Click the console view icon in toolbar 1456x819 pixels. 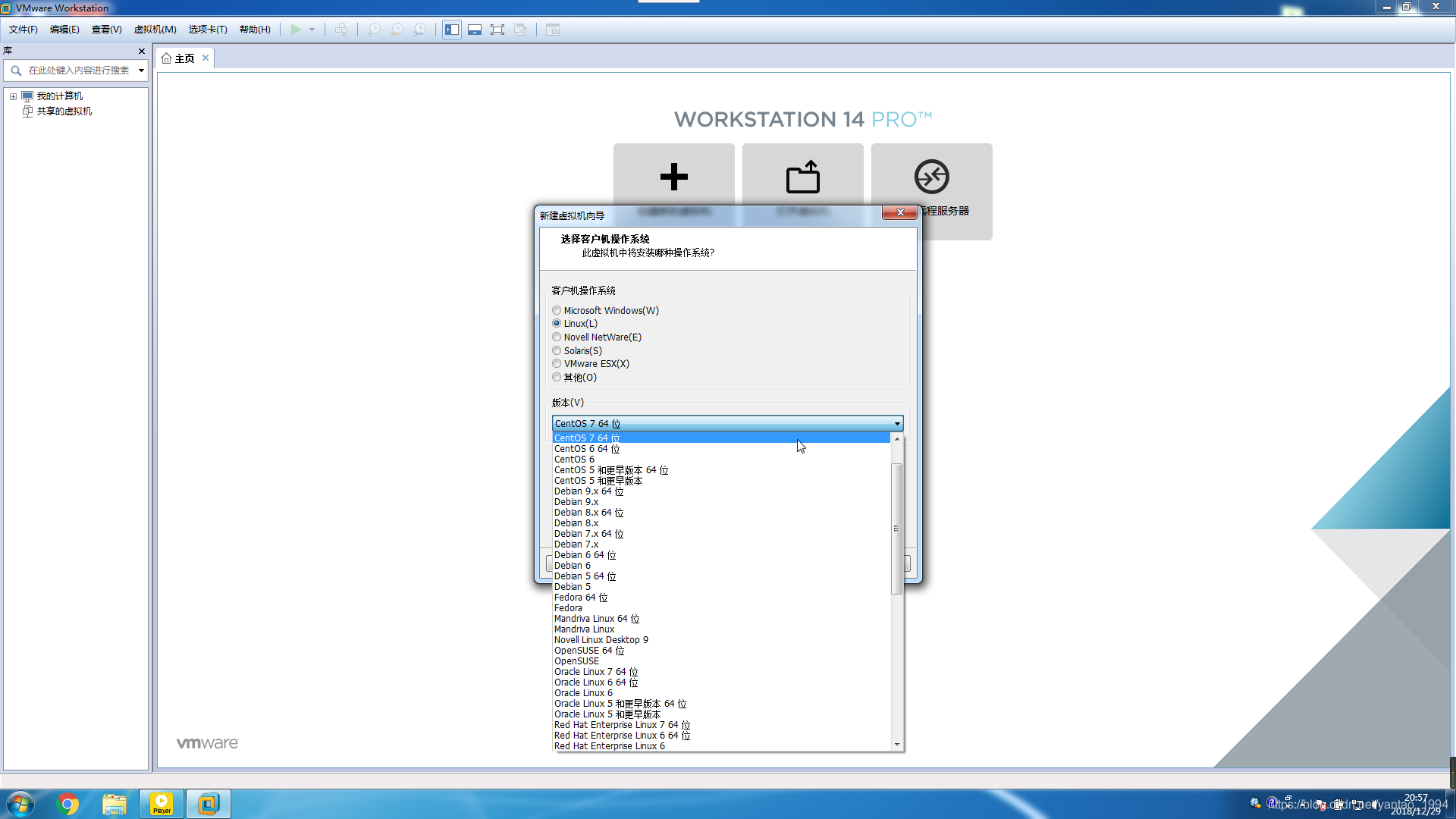point(553,30)
